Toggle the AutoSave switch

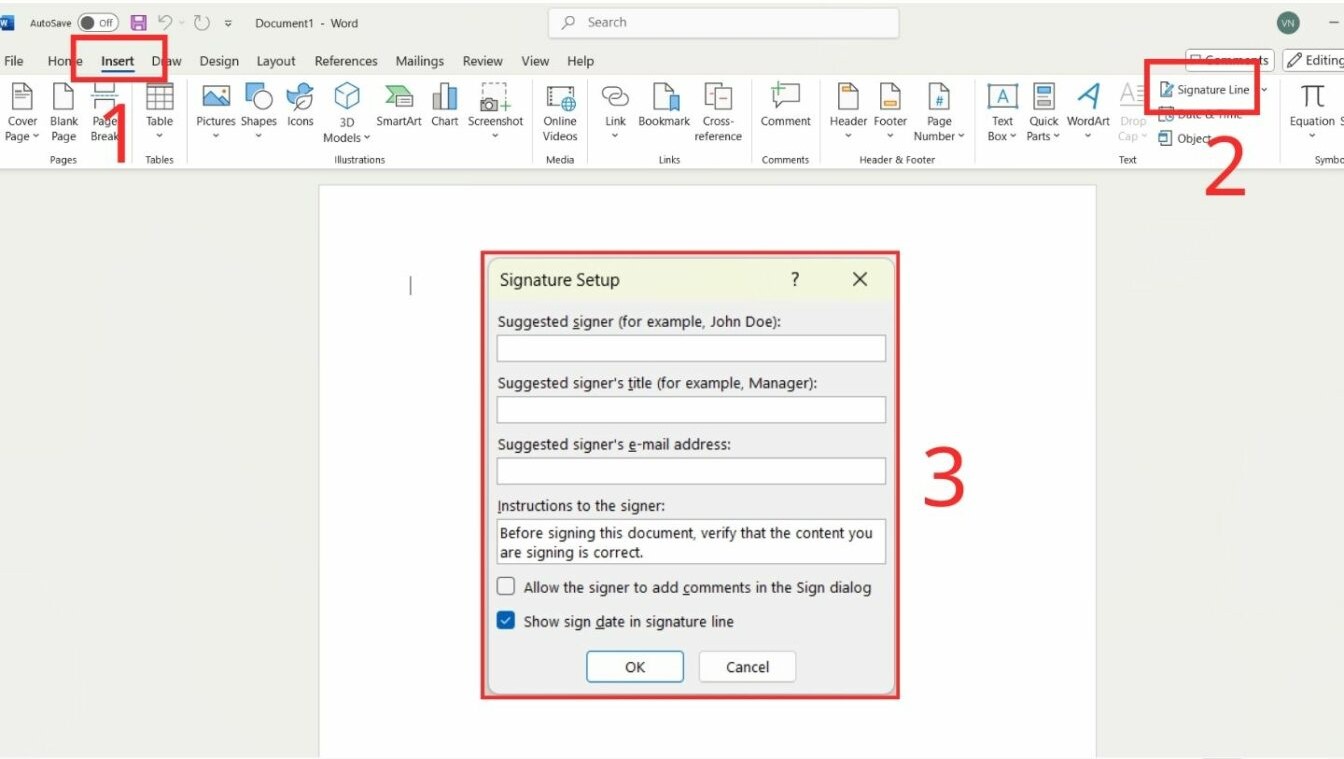coord(98,23)
